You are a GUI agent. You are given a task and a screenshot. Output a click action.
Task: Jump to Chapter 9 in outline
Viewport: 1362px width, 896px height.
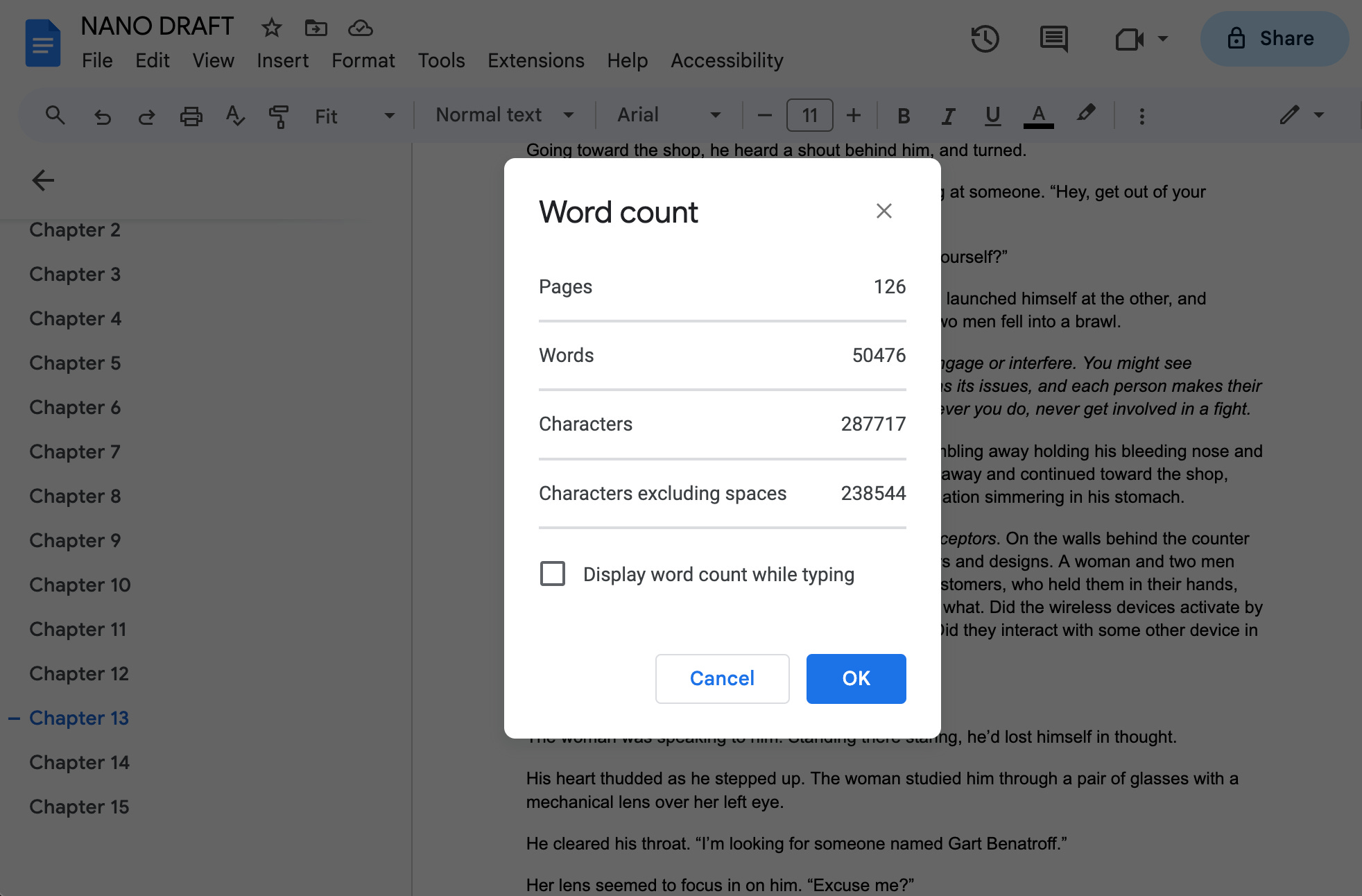(75, 541)
